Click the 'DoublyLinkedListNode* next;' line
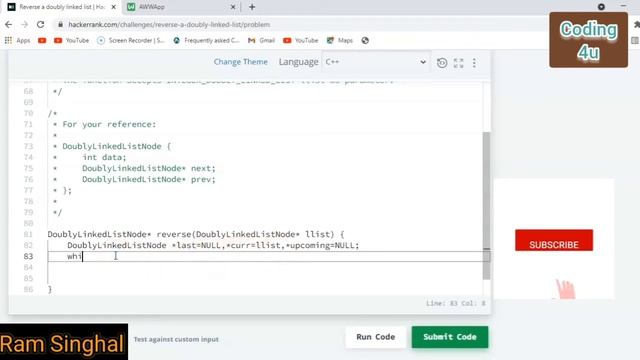 (x=149, y=168)
